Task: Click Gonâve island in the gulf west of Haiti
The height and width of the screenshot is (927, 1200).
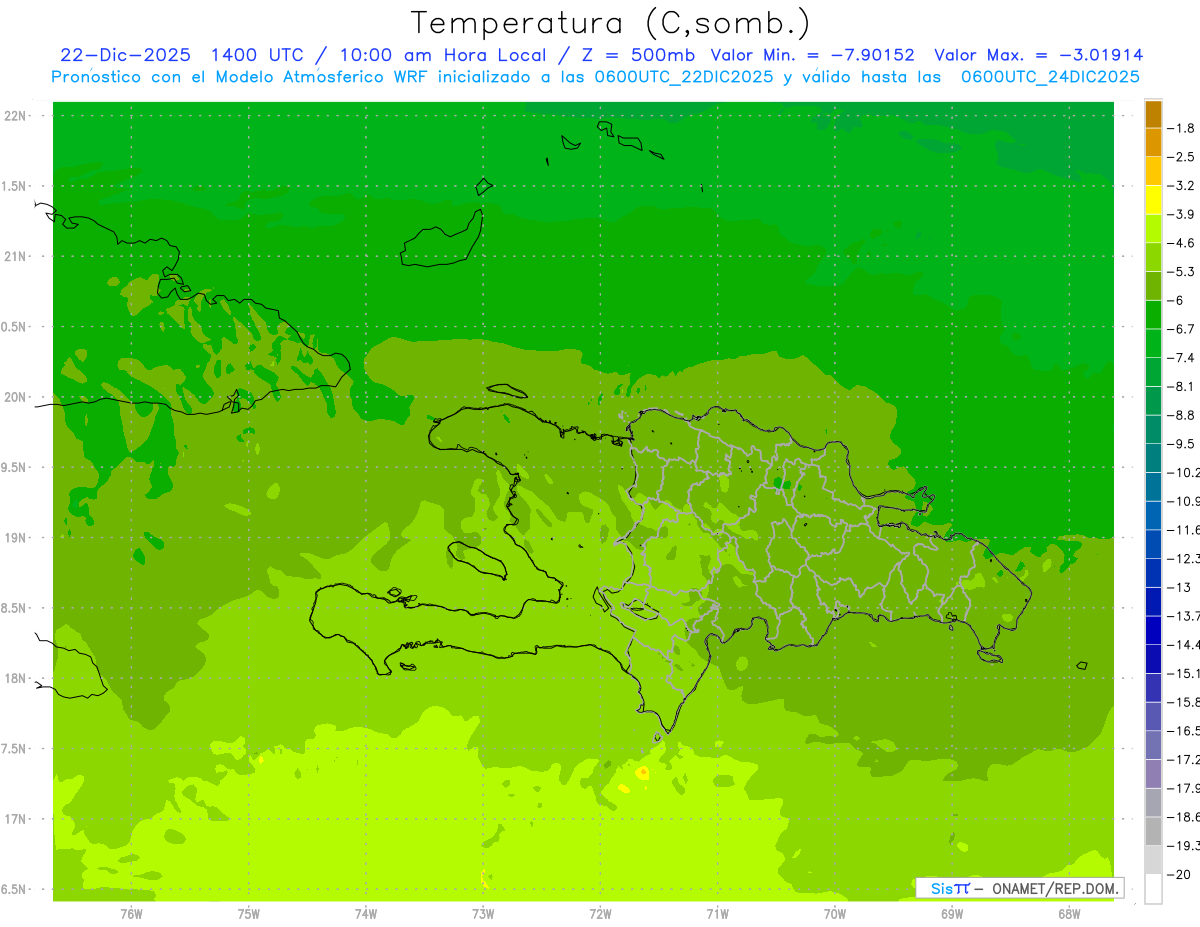Action: click(x=477, y=559)
